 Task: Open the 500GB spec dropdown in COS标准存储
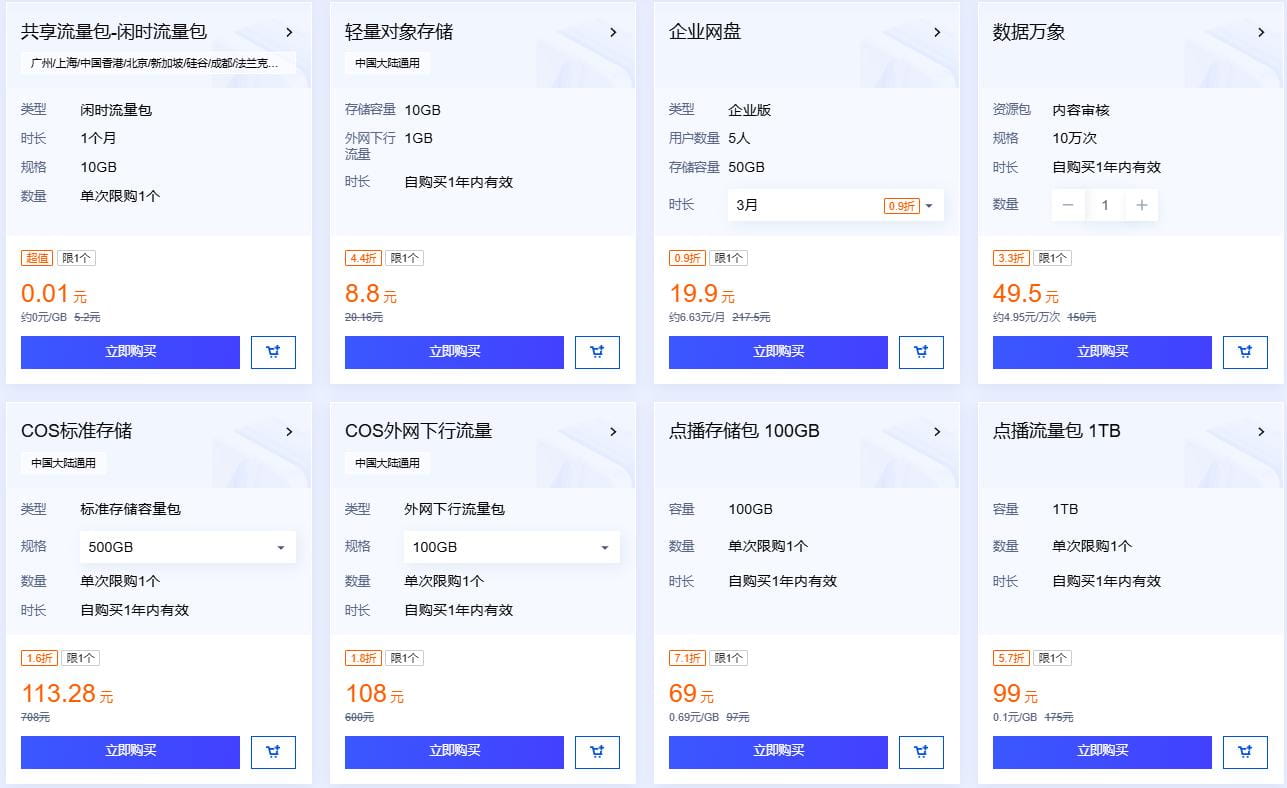click(x=187, y=547)
